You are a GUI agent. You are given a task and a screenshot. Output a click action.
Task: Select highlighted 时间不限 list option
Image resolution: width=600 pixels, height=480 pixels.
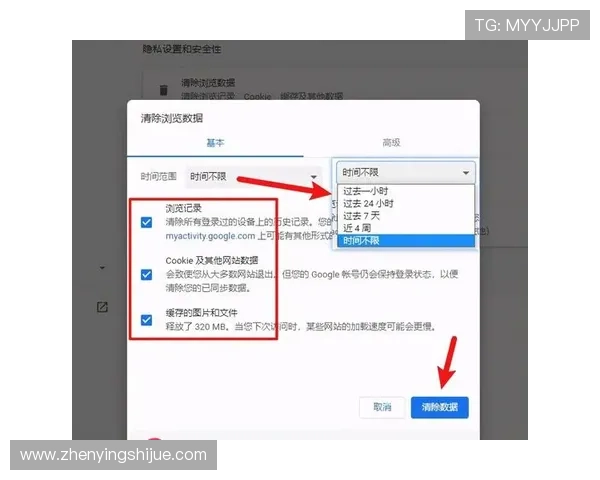tap(406, 241)
